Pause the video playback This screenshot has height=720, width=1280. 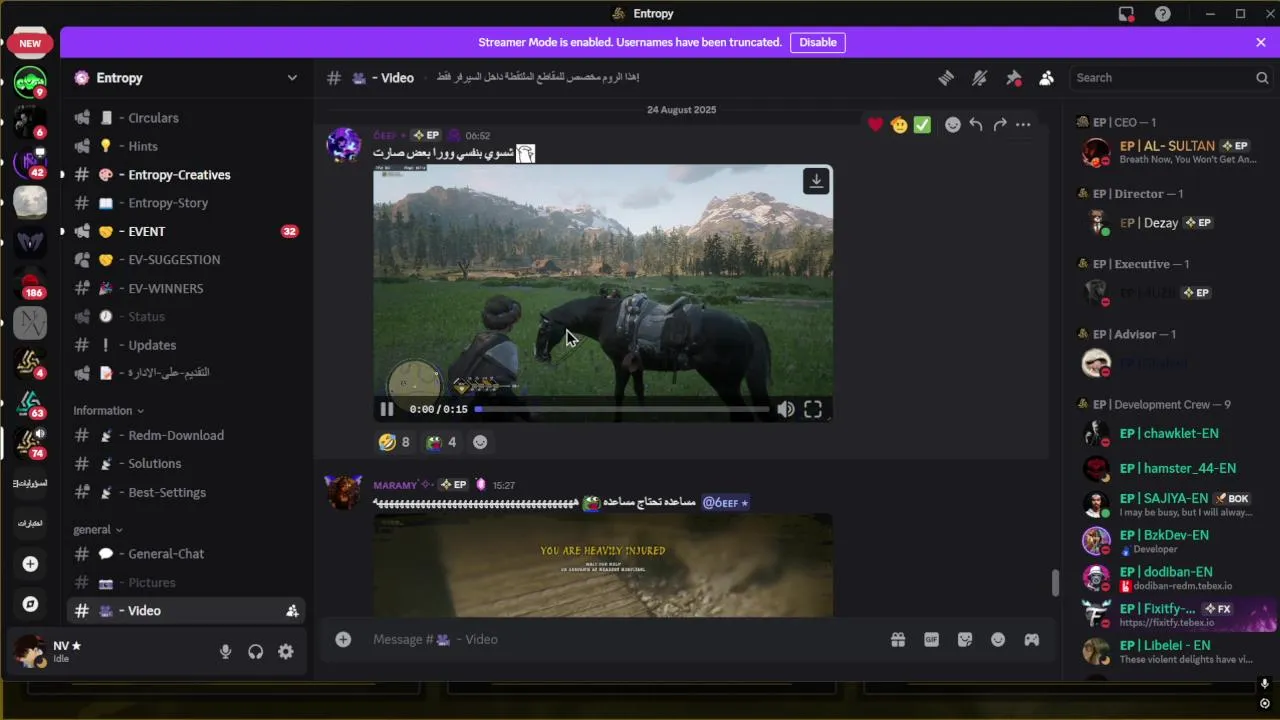pos(387,409)
